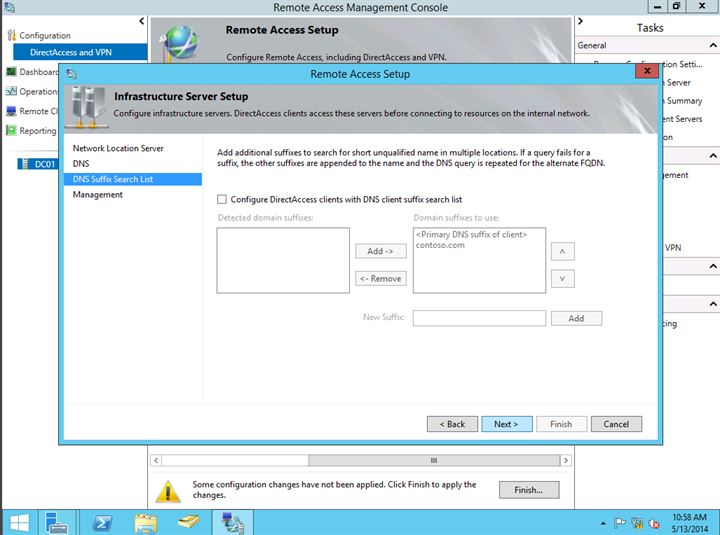The height and width of the screenshot is (535, 720).
Task: Collapse the General tasks section
Action: pyautogui.click(x=712, y=45)
